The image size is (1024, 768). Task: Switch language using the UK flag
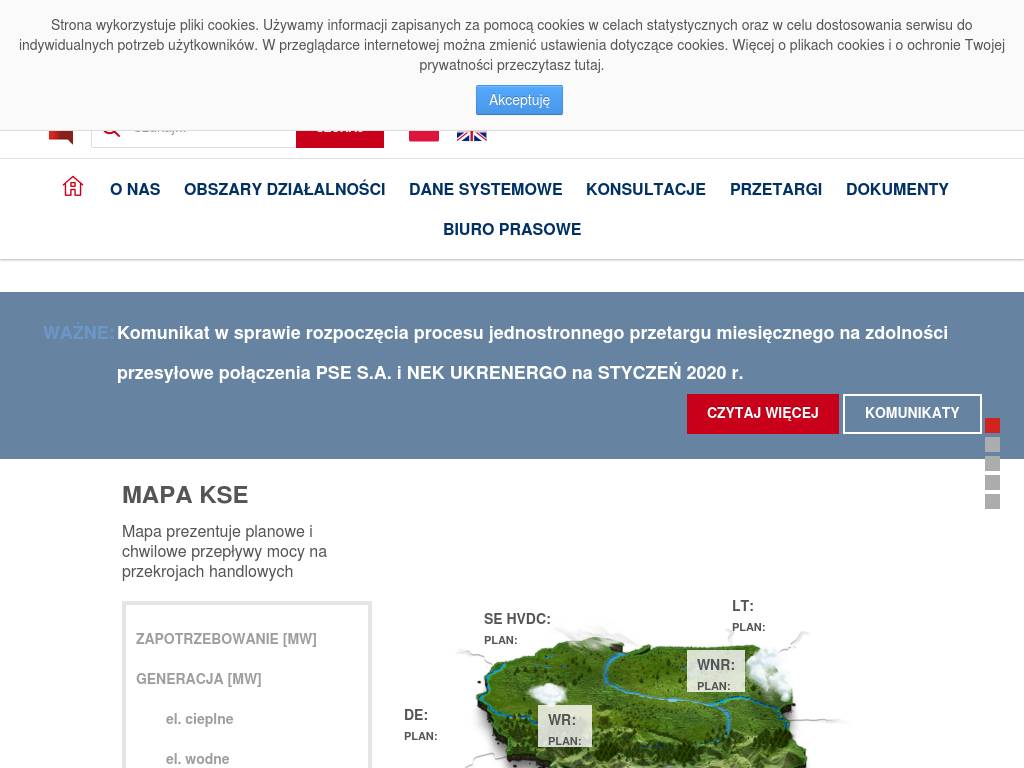point(471,135)
